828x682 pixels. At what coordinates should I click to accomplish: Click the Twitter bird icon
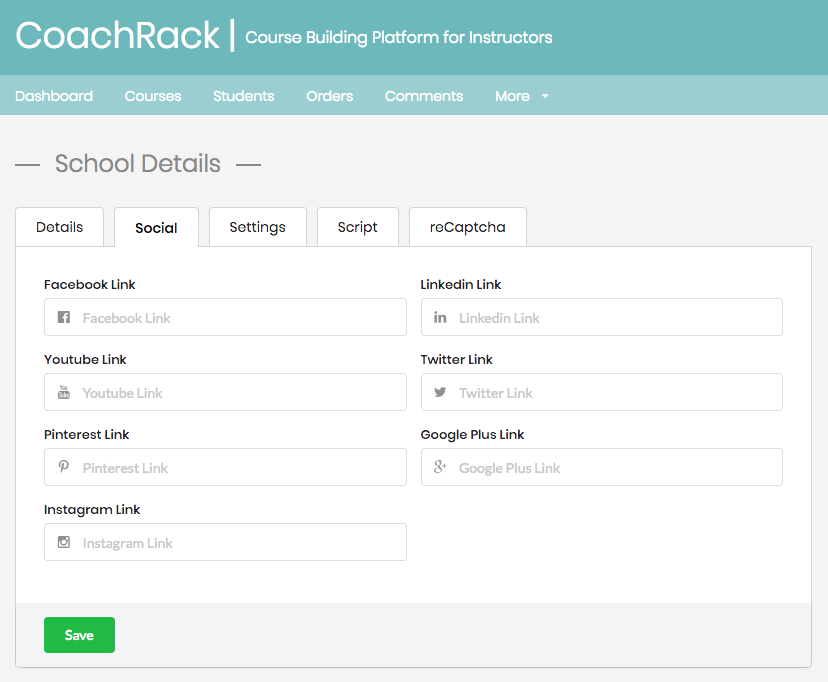pyautogui.click(x=440, y=392)
